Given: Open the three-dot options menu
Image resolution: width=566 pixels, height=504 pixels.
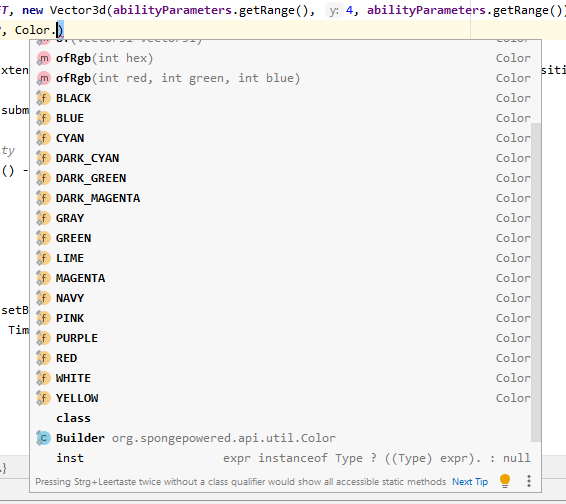Looking at the screenshot, I should point(529,481).
